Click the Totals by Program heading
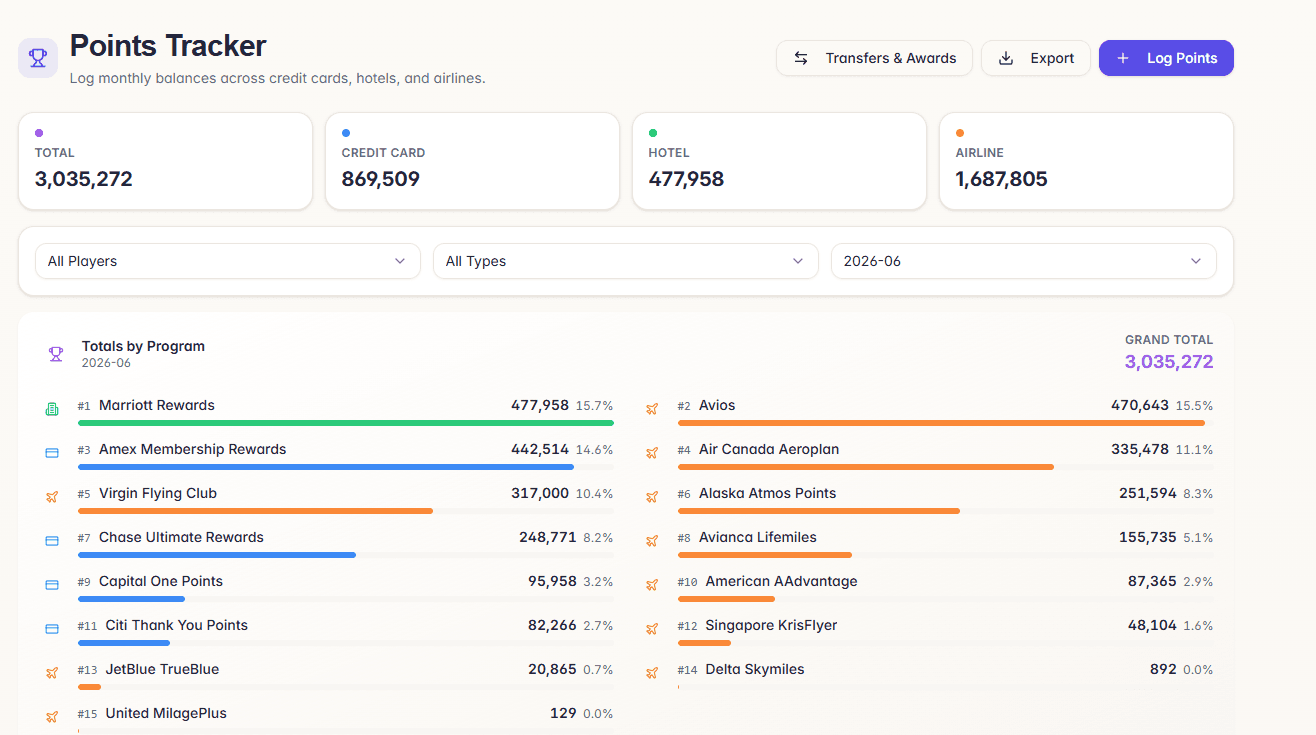This screenshot has width=1316, height=735. (x=143, y=346)
